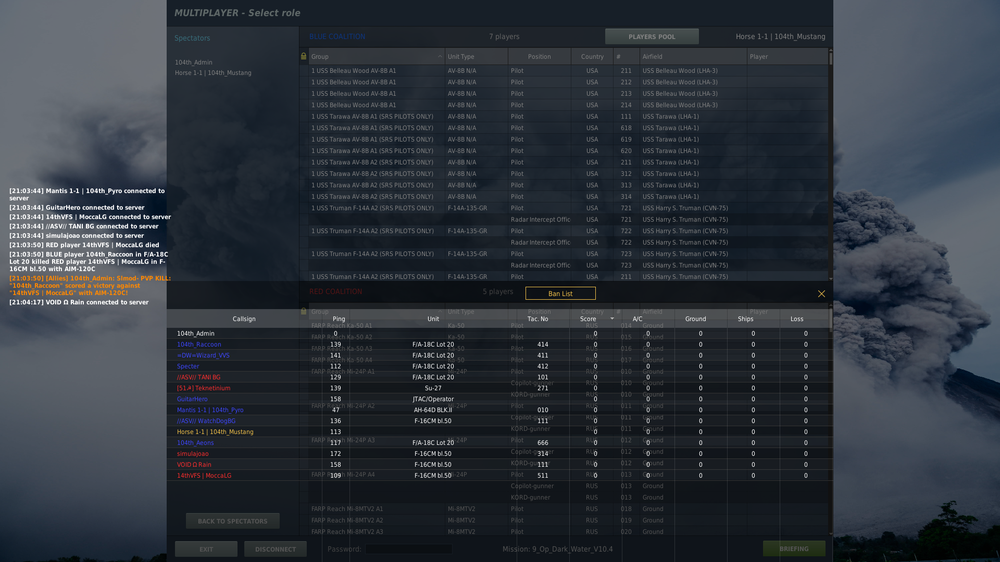Click the DISCONNECT button
The width and height of the screenshot is (1000, 562).
pos(275,549)
